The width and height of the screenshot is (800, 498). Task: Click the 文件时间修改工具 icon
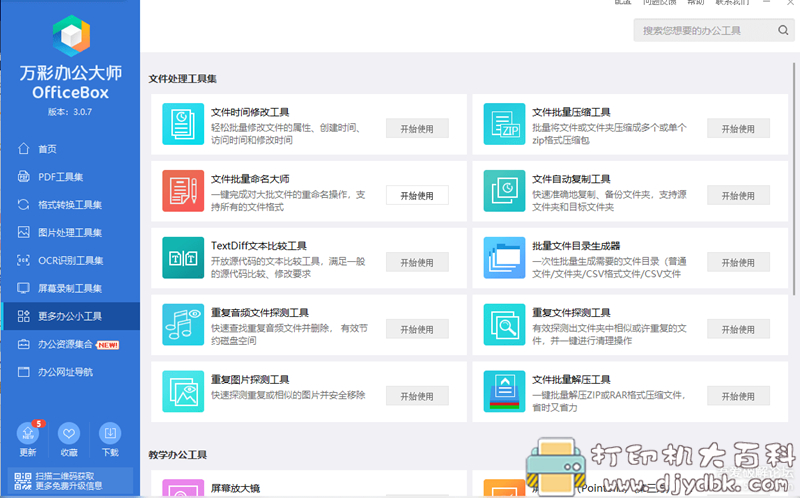[183, 124]
